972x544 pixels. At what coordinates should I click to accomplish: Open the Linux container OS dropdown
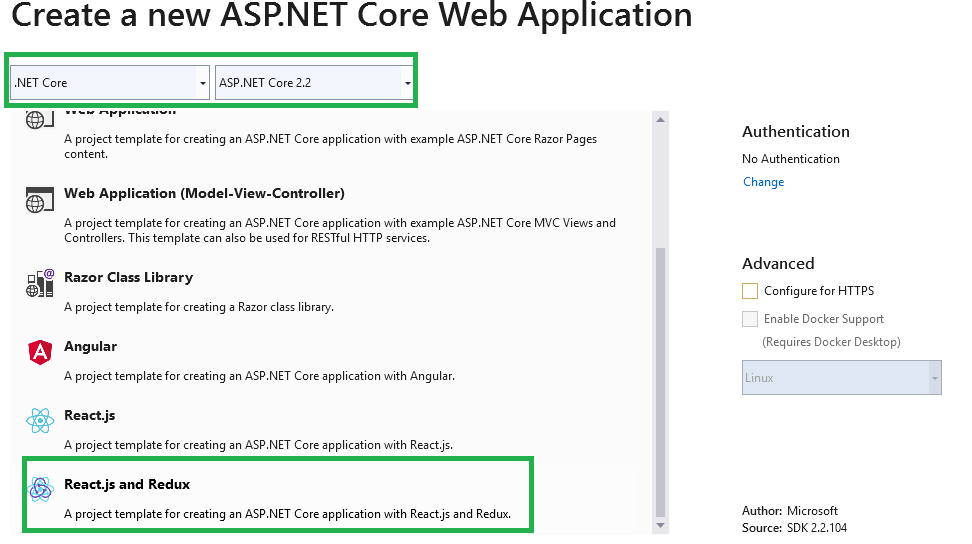coord(842,377)
